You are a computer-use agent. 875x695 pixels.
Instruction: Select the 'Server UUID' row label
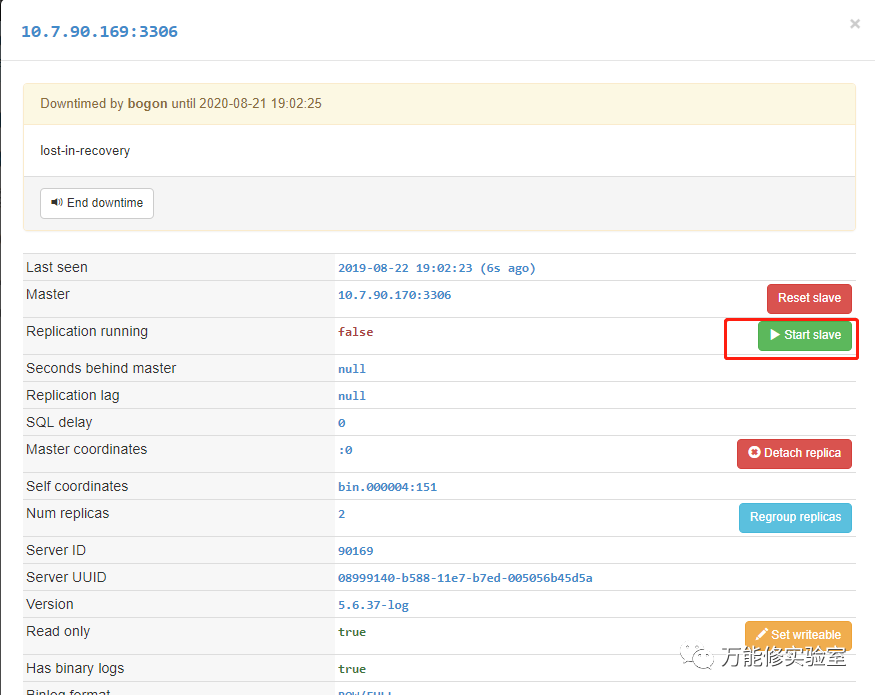[x=66, y=577]
